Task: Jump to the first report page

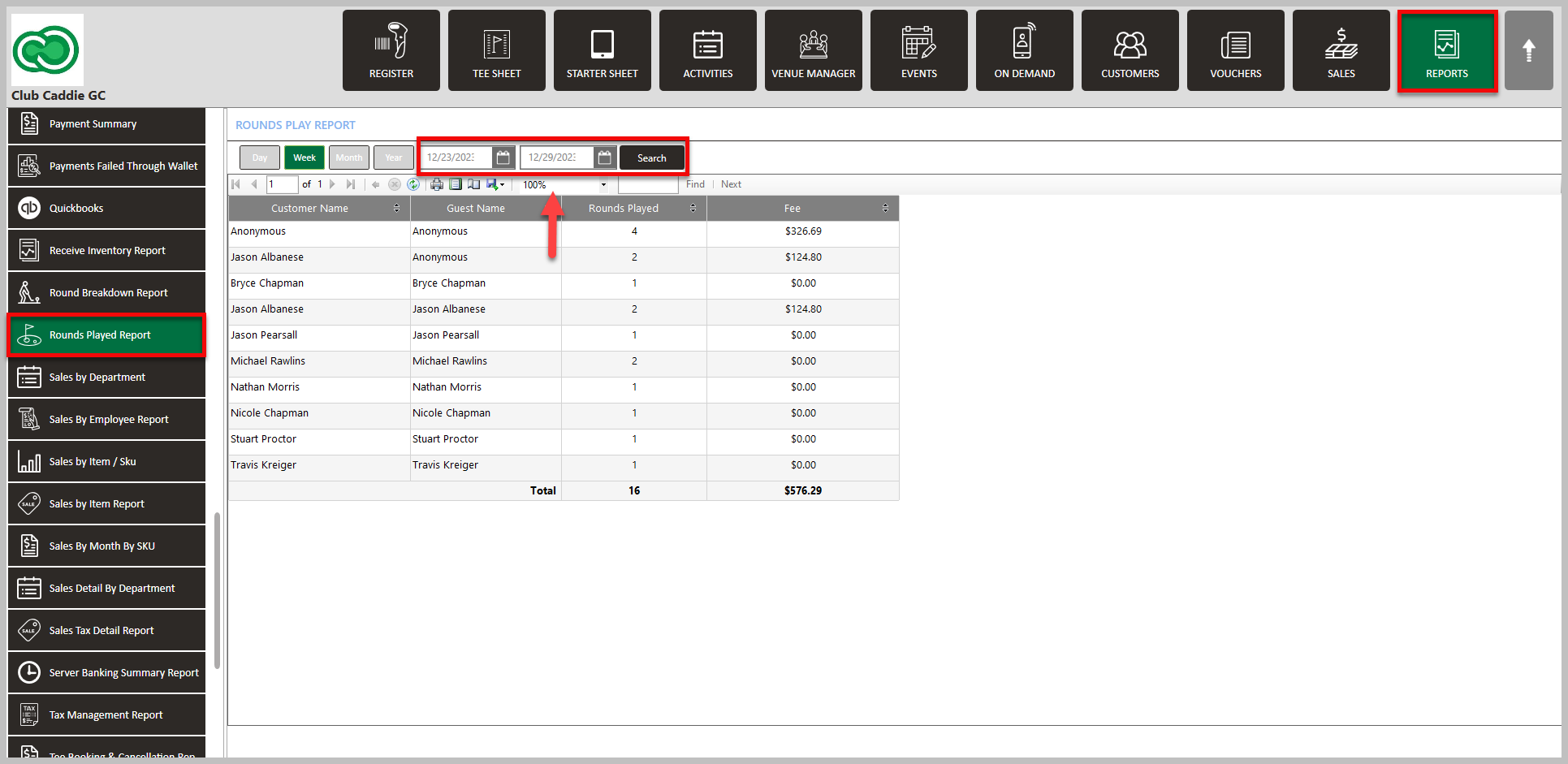Action: 236,184
